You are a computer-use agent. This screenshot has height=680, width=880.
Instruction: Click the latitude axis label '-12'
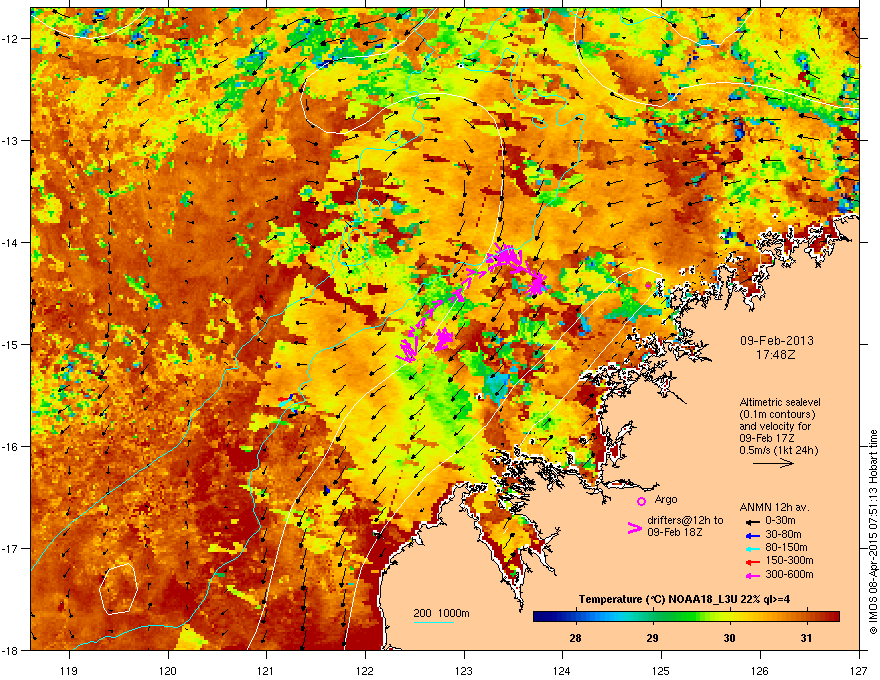10,39
